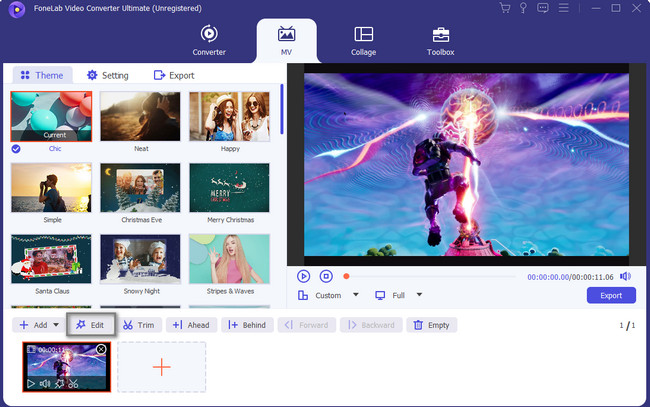Click the Behind button

click(x=247, y=325)
